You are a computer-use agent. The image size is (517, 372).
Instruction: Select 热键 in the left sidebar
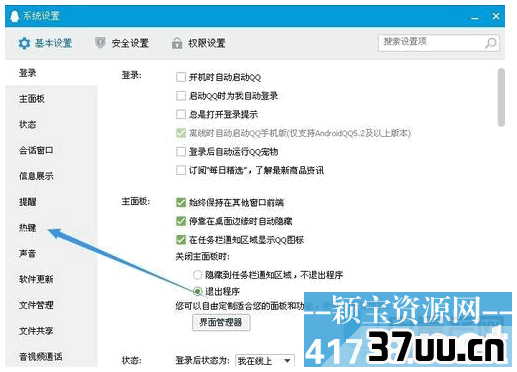28,228
